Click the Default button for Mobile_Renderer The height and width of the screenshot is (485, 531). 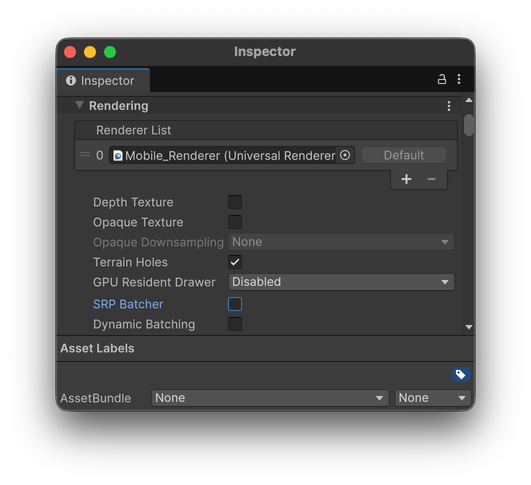[403, 155]
